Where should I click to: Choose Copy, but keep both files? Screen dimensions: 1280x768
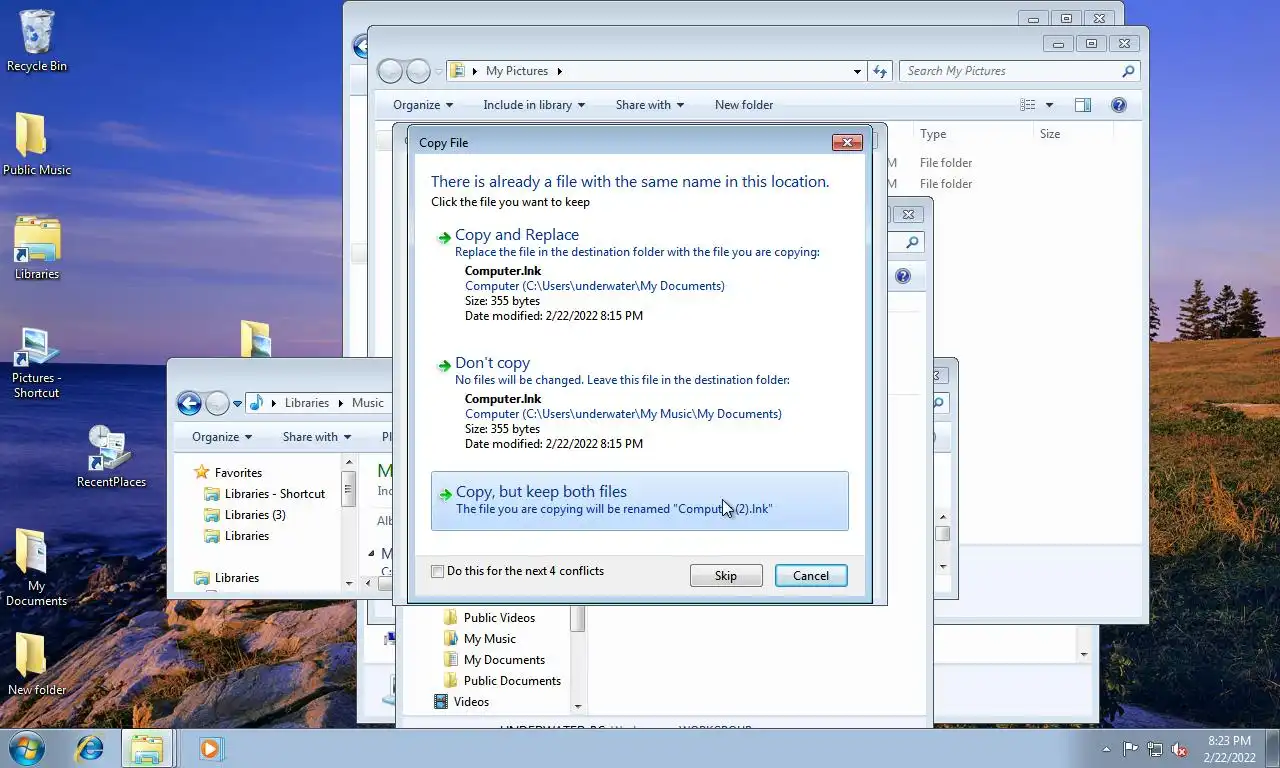click(x=640, y=501)
